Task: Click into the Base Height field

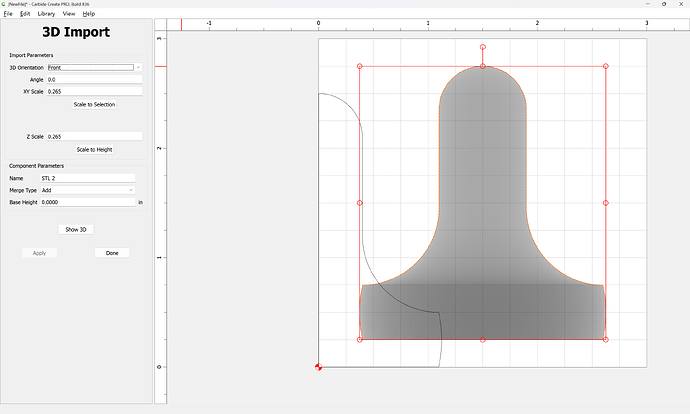Action: click(87, 202)
